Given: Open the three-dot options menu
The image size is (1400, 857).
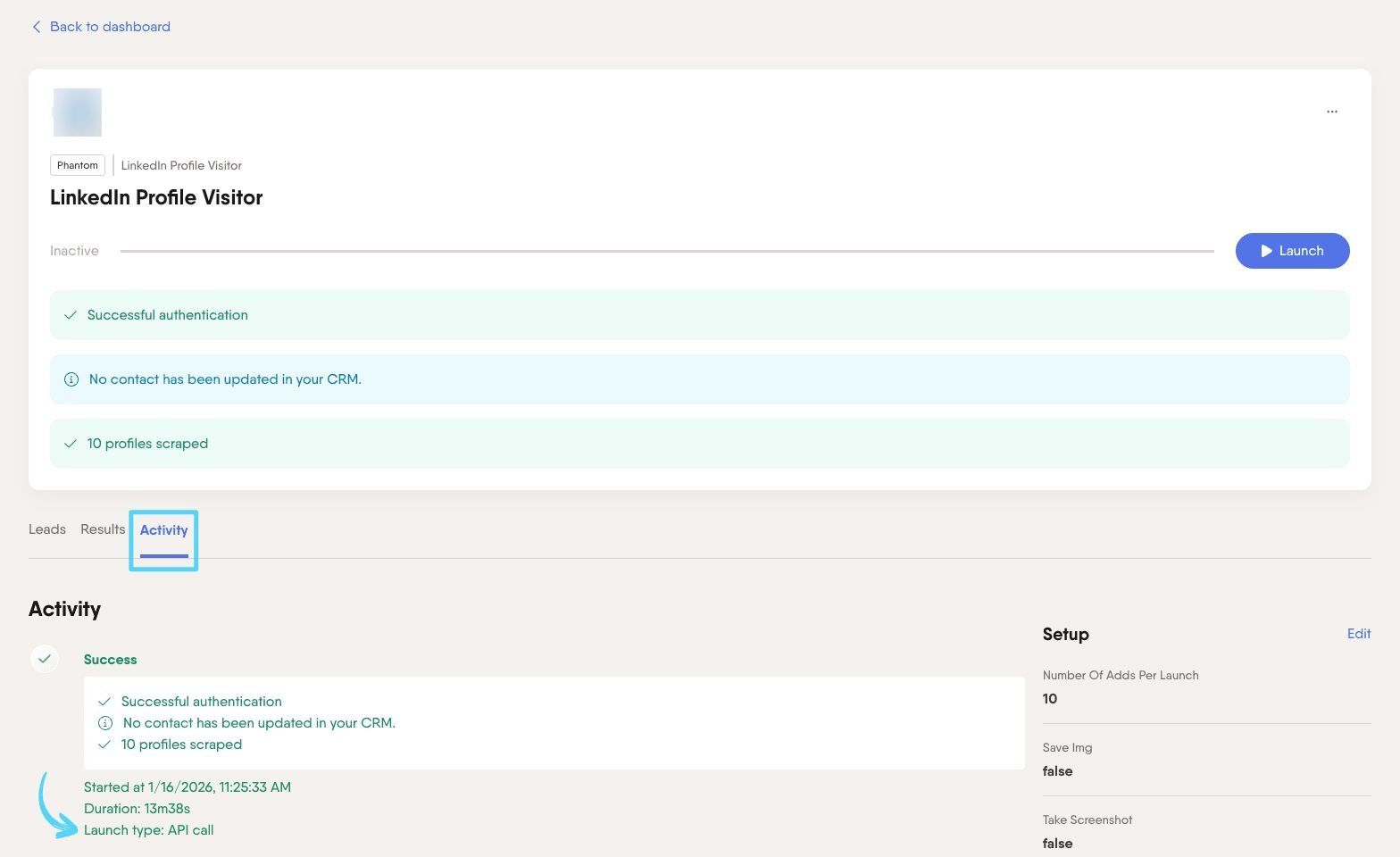Looking at the screenshot, I should [x=1331, y=112].
